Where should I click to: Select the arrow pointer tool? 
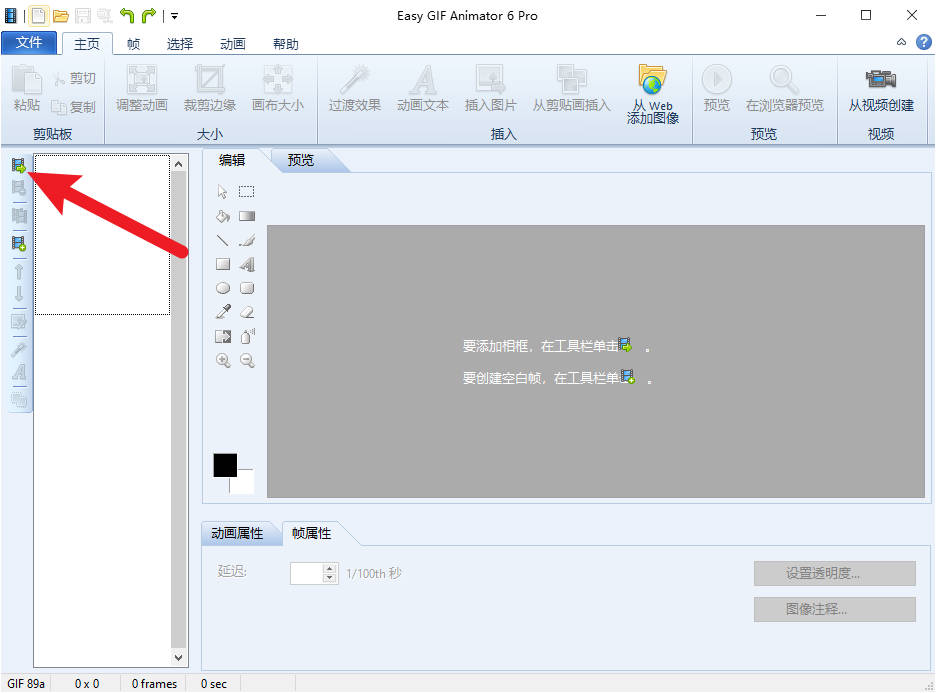click(x=223, y=192)
